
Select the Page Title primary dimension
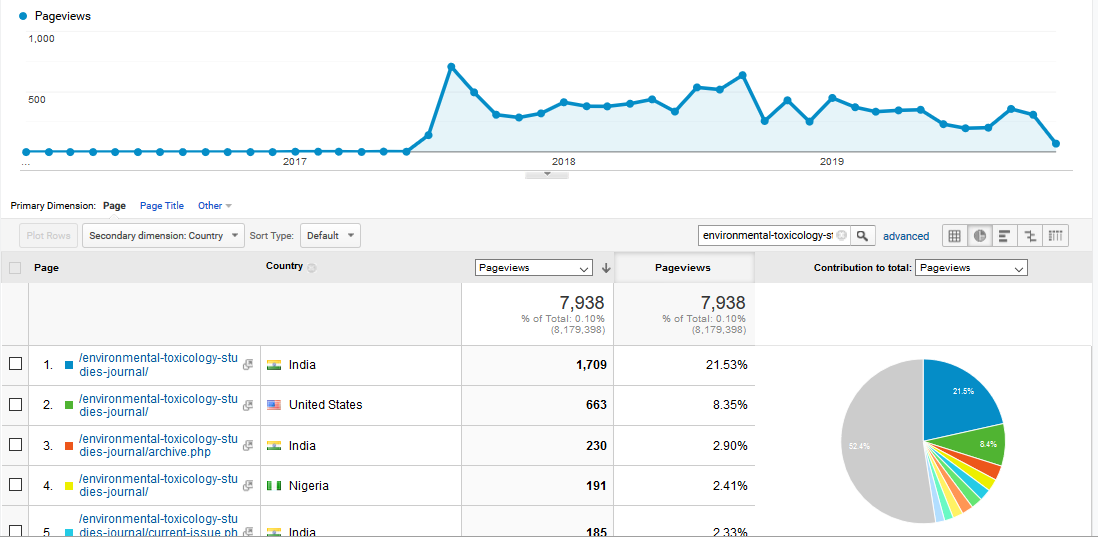[x=161, y=206]
